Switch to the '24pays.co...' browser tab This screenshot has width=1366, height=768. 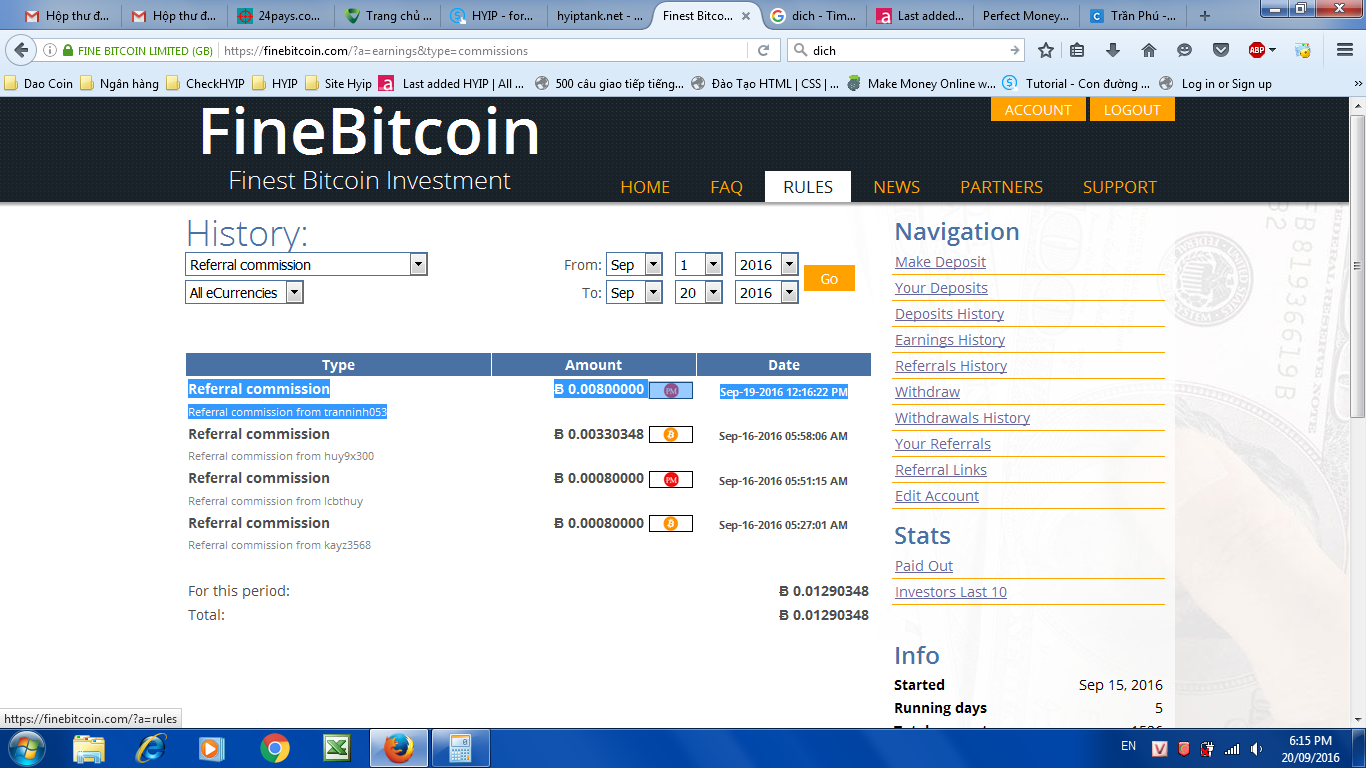[278, 16]
